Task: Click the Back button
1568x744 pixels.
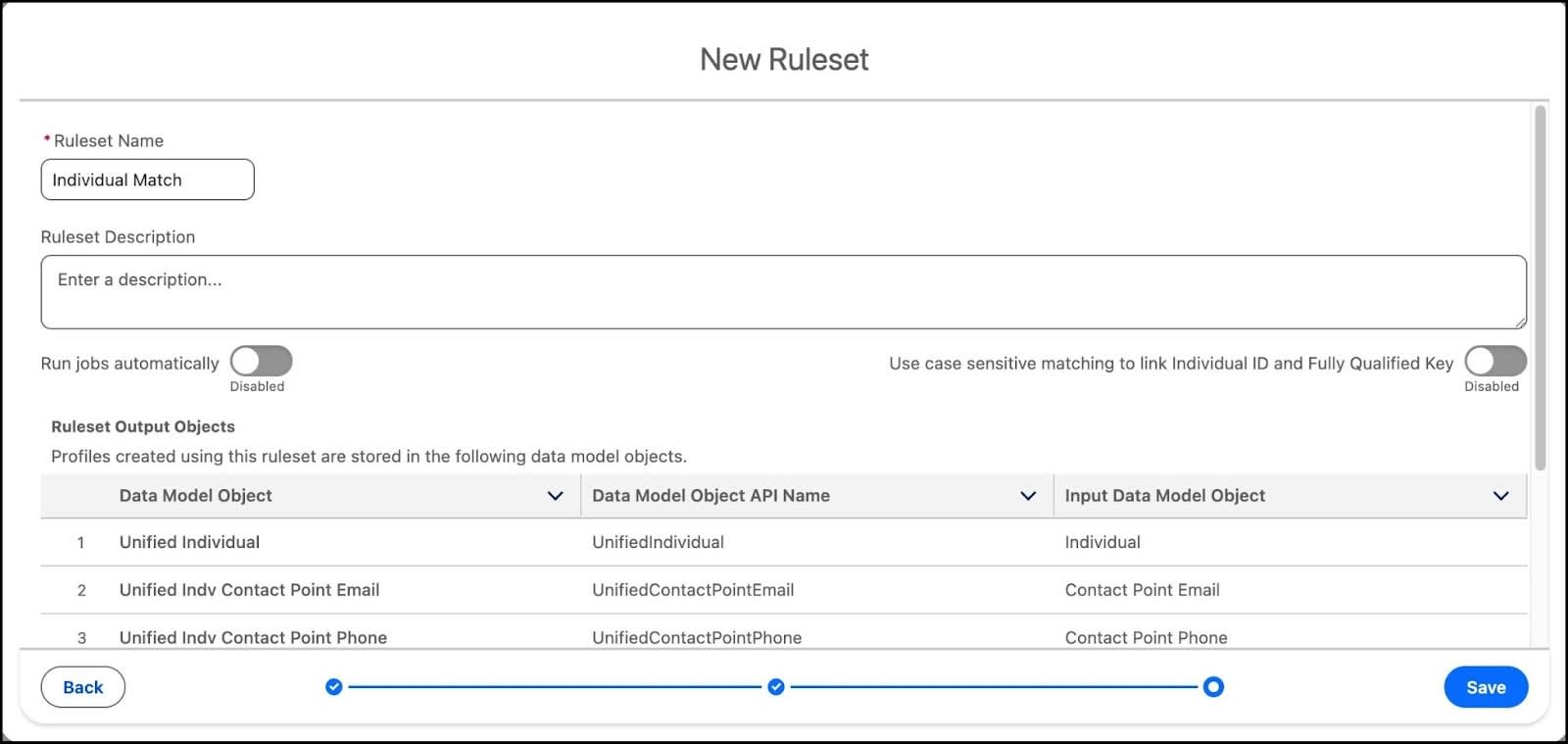Action: [x=83, y=687]
